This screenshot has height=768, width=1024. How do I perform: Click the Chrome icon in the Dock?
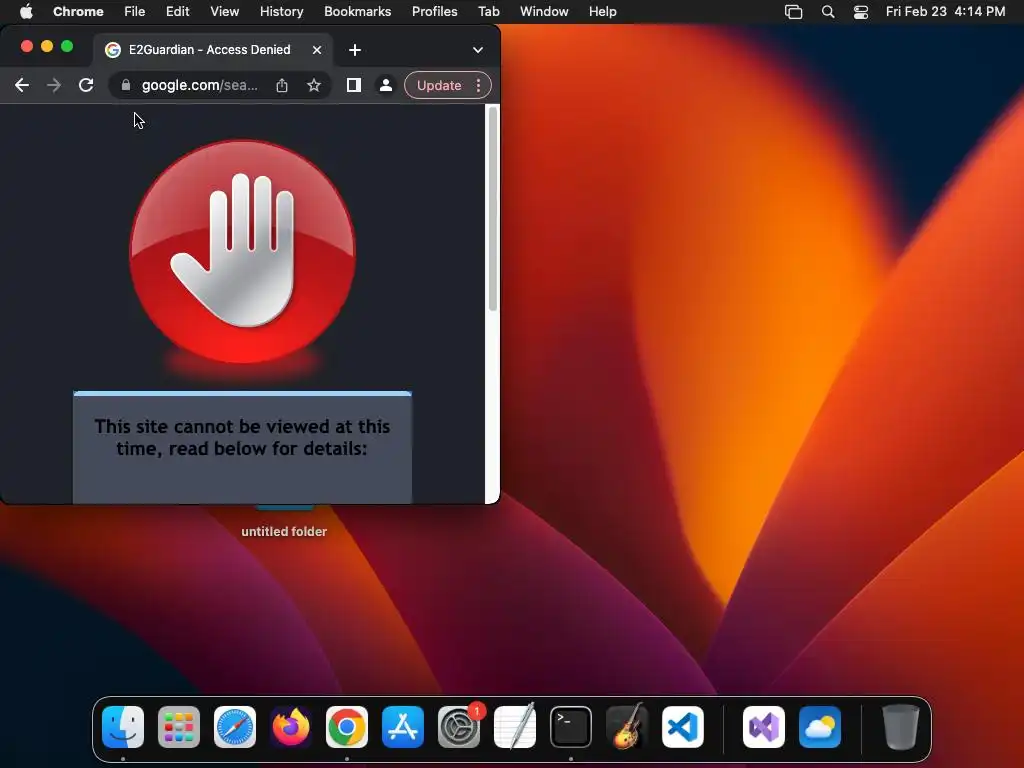pos(347,727)
